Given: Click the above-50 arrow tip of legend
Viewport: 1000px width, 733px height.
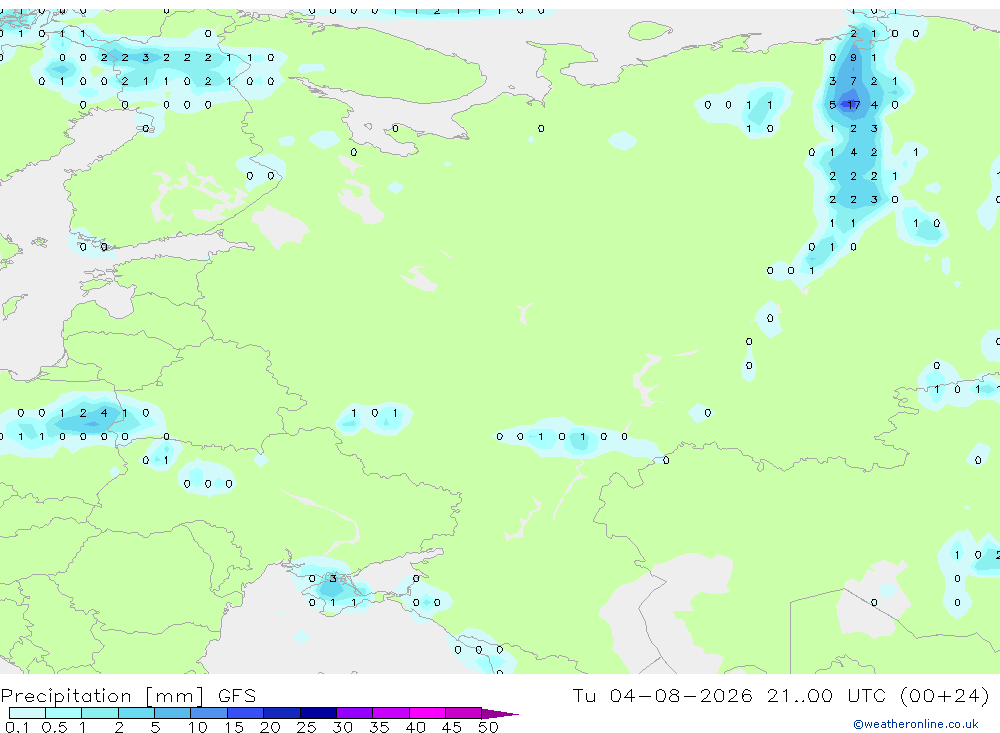Looking at the screenshot, I should point(501,713).
